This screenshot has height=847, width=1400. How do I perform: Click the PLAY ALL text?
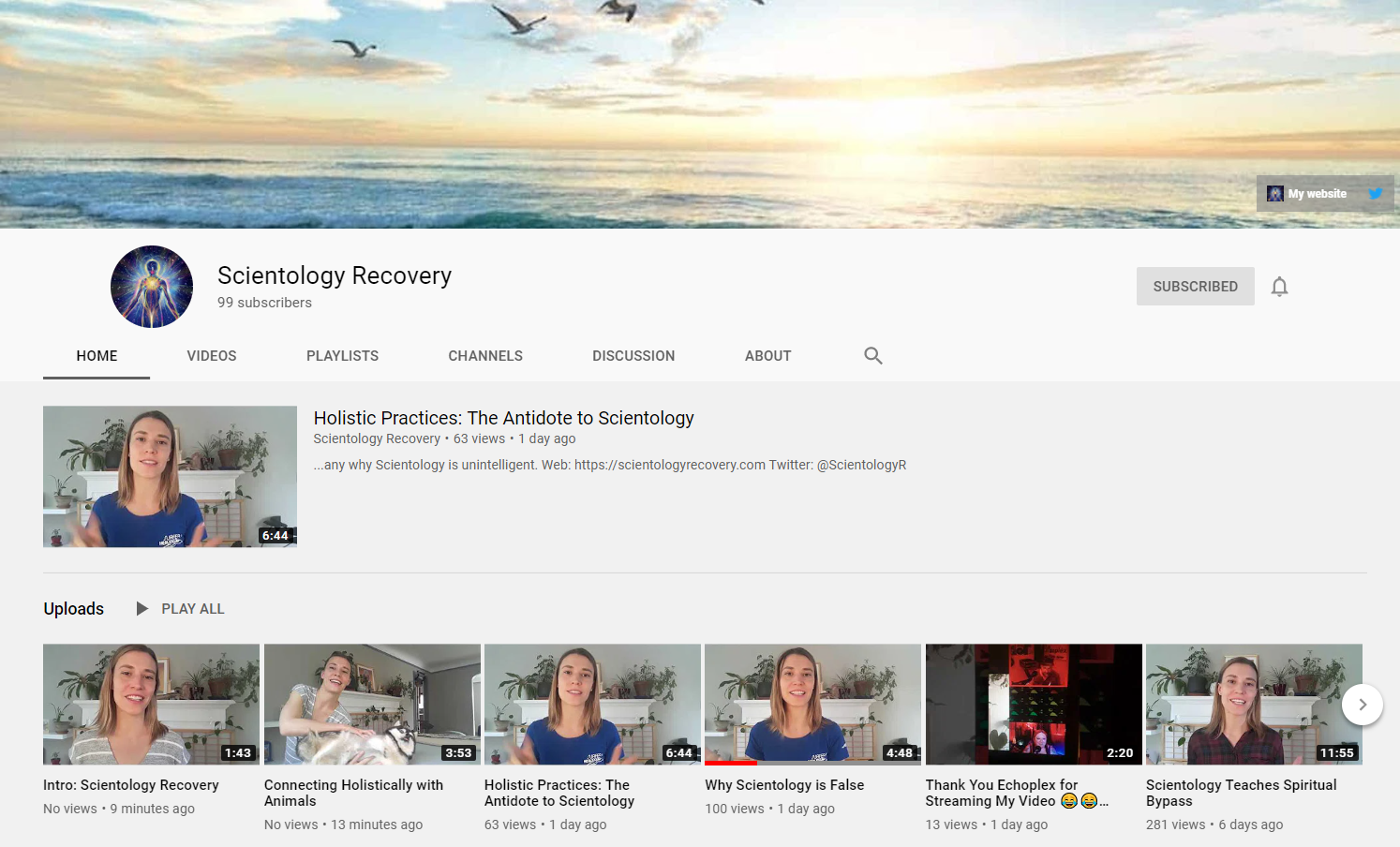point(193,609)
